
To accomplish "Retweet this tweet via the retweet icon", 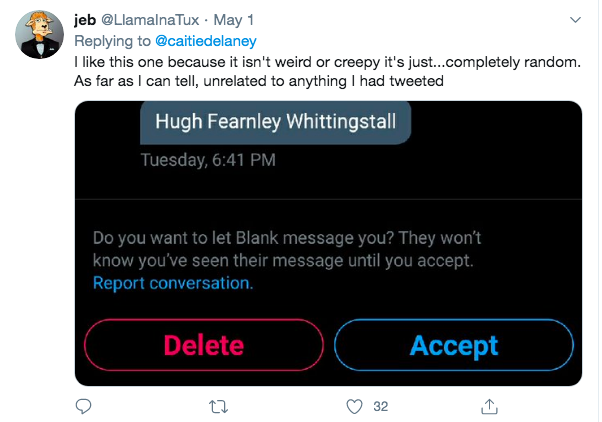I will tap(218, 407).
